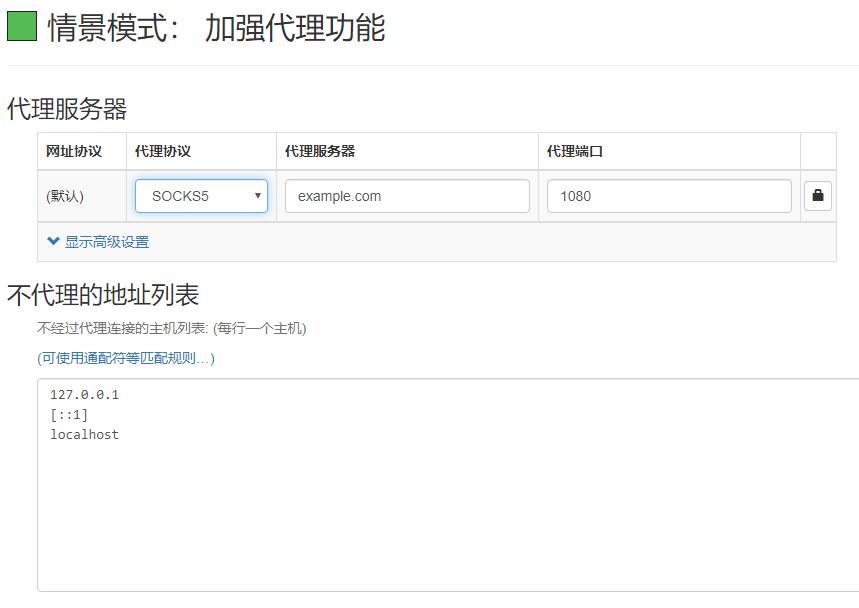This screenshot has height=608, width=859.
Task: Click the SOCKS5 dropdown arrow
Action: click(x=257, y=196)
